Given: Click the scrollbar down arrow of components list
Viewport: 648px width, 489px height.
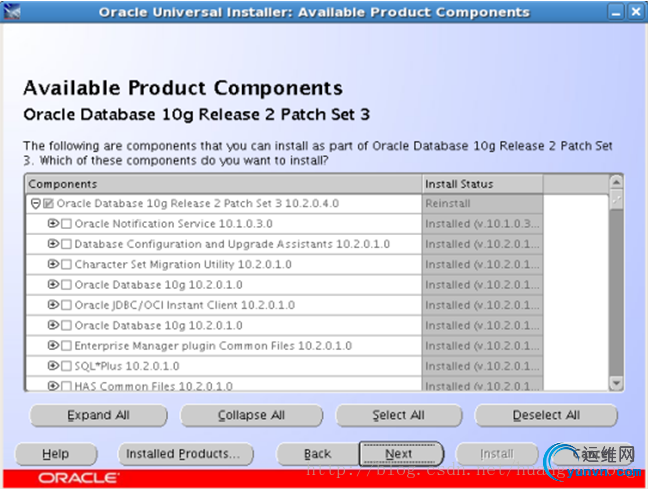Looking at the screenshot, I should (x=616, y=383).
